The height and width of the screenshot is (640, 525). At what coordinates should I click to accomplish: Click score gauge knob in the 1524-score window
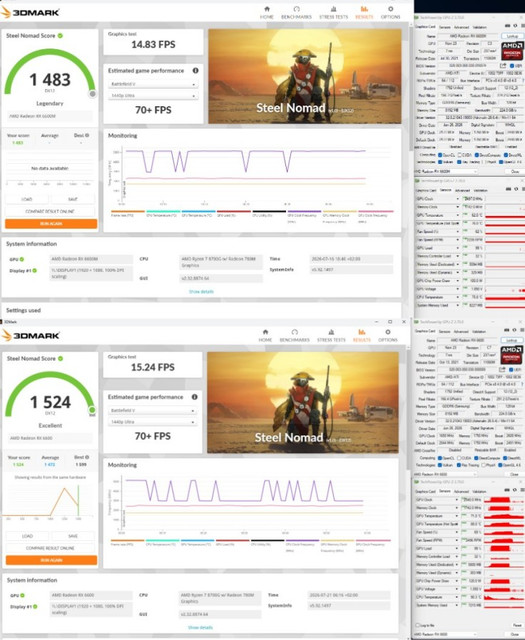pos(92,409)
